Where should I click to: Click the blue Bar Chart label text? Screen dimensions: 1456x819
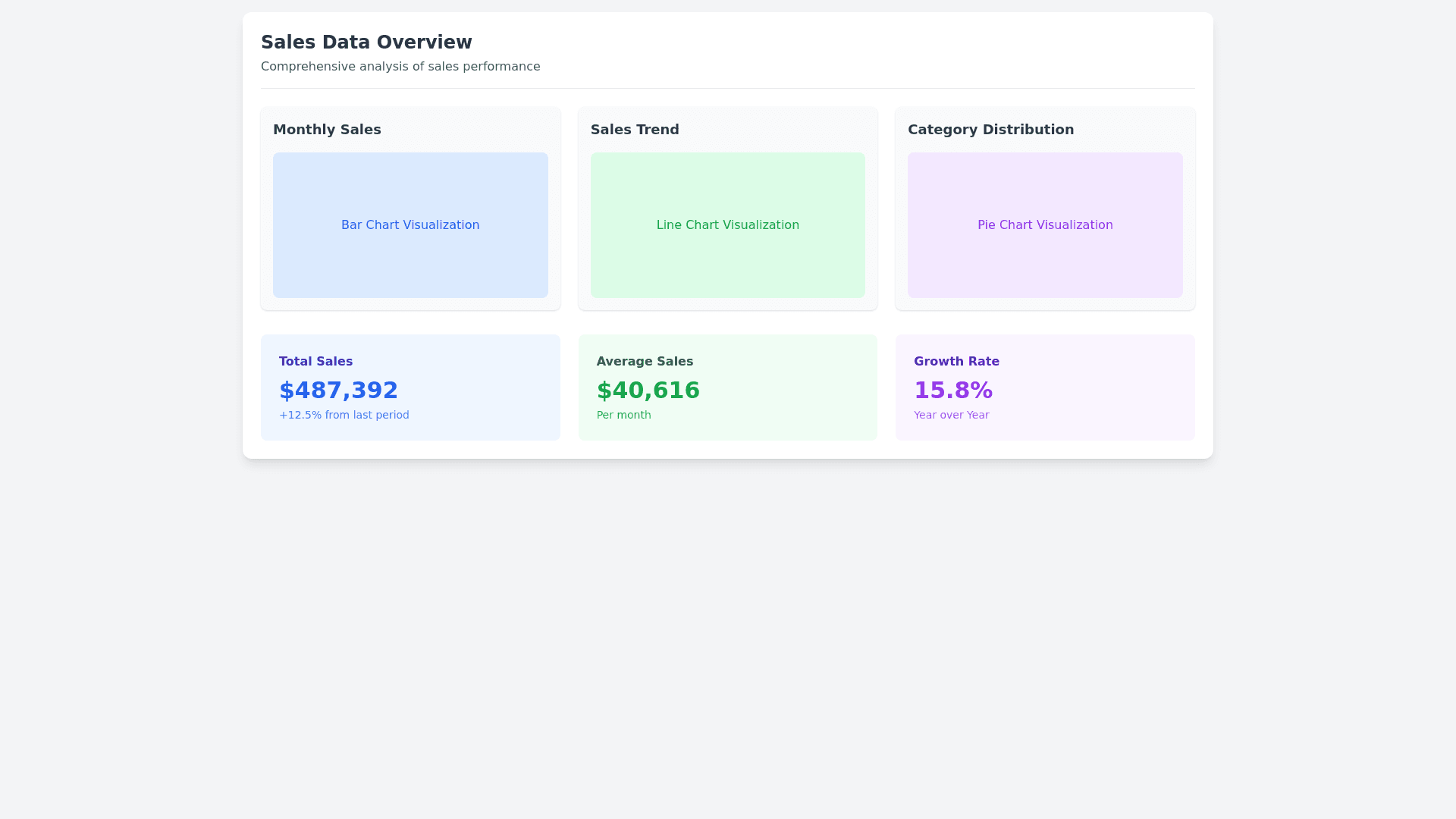point(410,225)
